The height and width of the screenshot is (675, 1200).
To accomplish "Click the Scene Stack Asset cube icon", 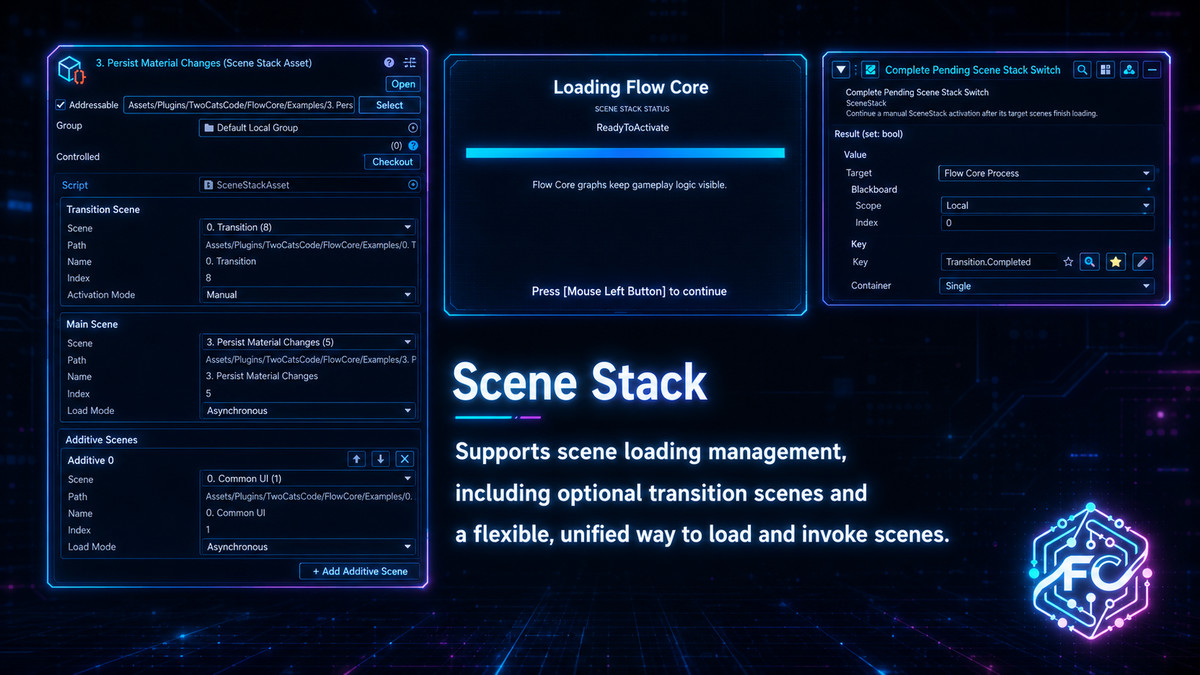I will click(x=71, y=70).
